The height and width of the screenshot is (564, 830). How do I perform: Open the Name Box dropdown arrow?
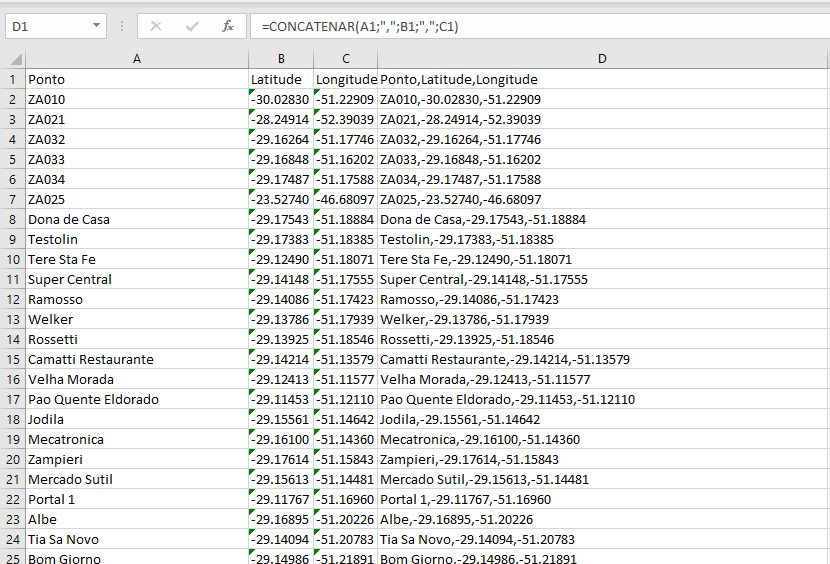click(x=96, y=26)
